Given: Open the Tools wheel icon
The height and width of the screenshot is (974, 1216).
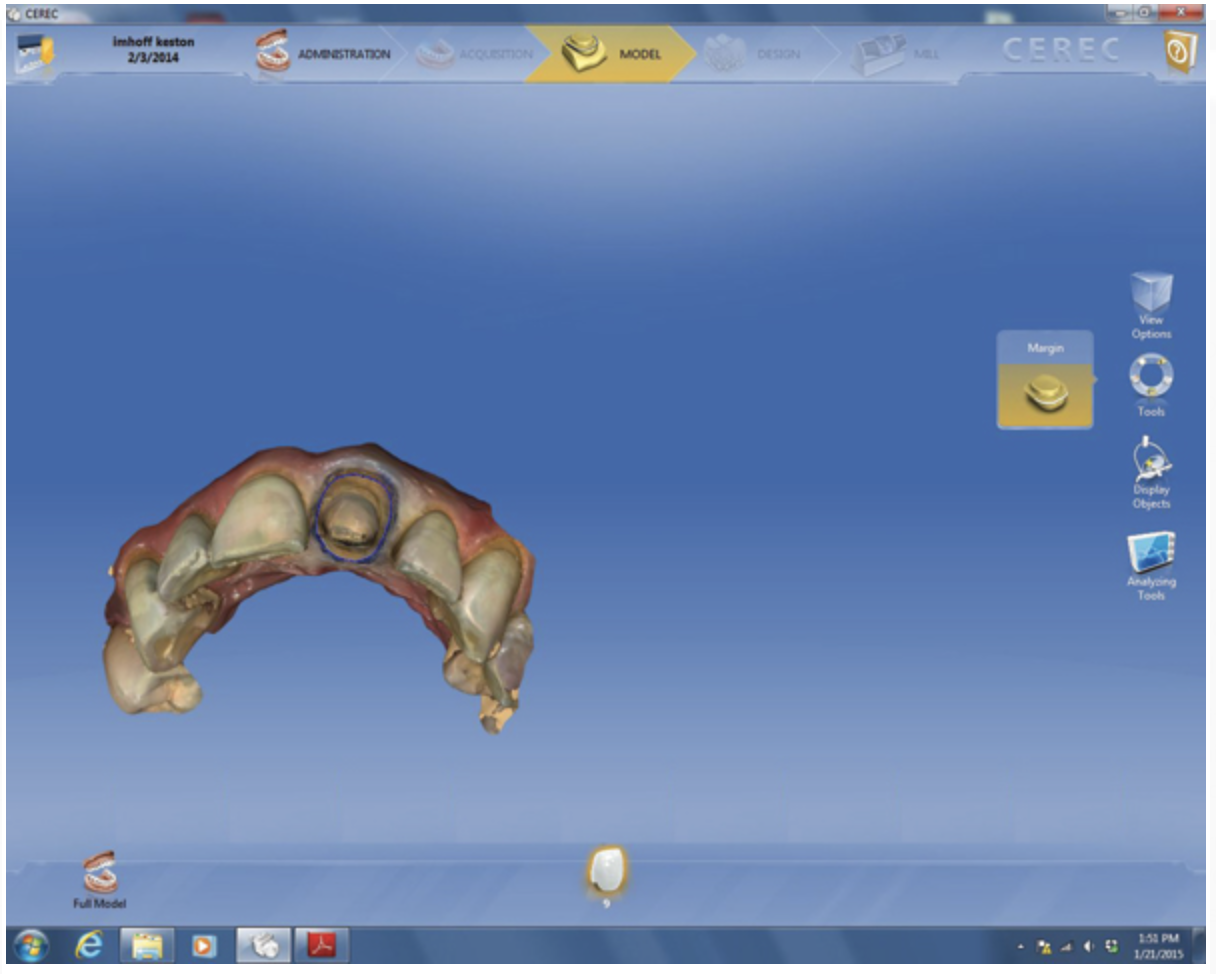Looking at the screenshot, I should pos(1150,378).
